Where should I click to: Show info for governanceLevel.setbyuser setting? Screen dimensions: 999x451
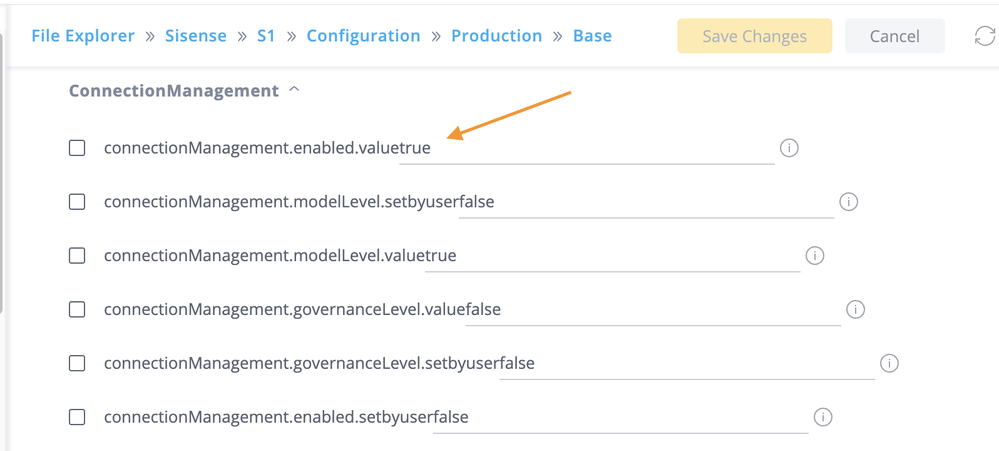pyautogui.click(x=889, y=363)
